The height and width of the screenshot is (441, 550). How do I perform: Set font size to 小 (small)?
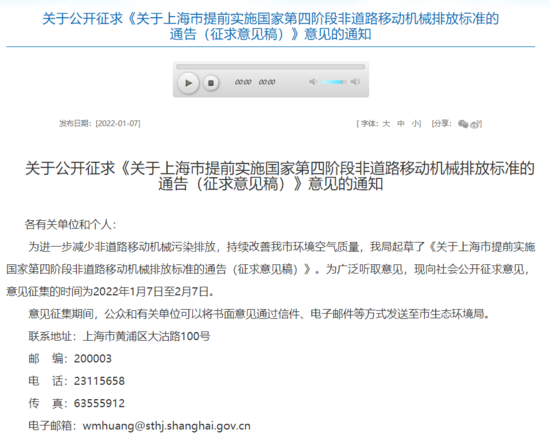(x=415, y=123)
